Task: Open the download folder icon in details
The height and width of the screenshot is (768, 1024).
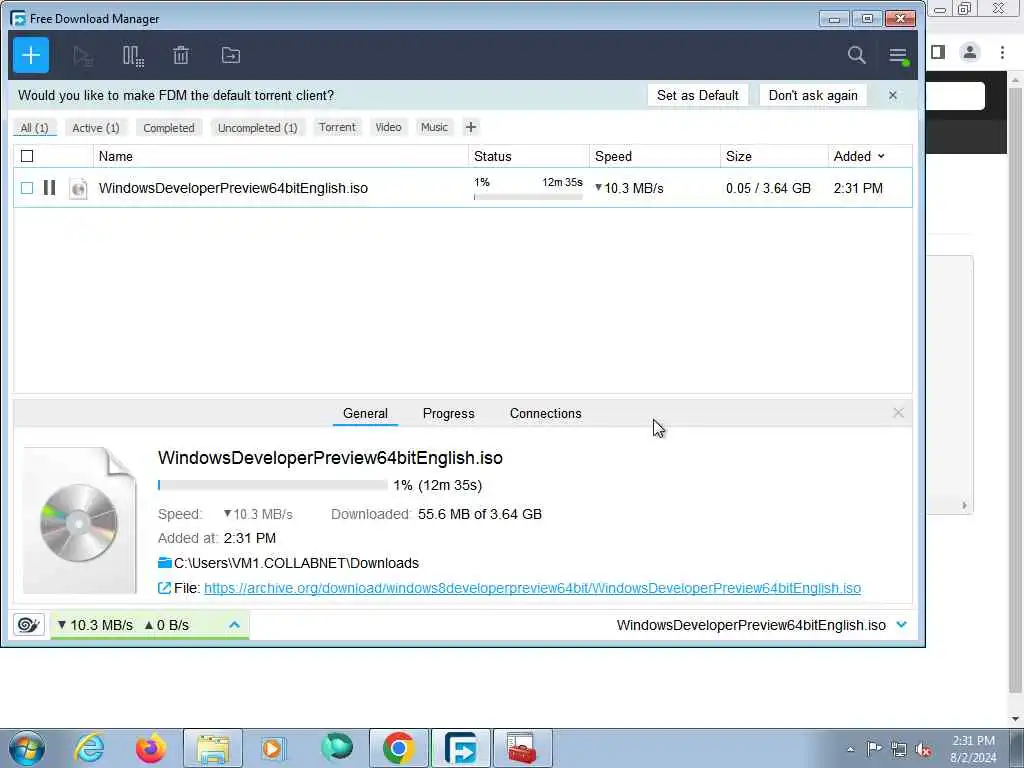Action: [165, 563]
